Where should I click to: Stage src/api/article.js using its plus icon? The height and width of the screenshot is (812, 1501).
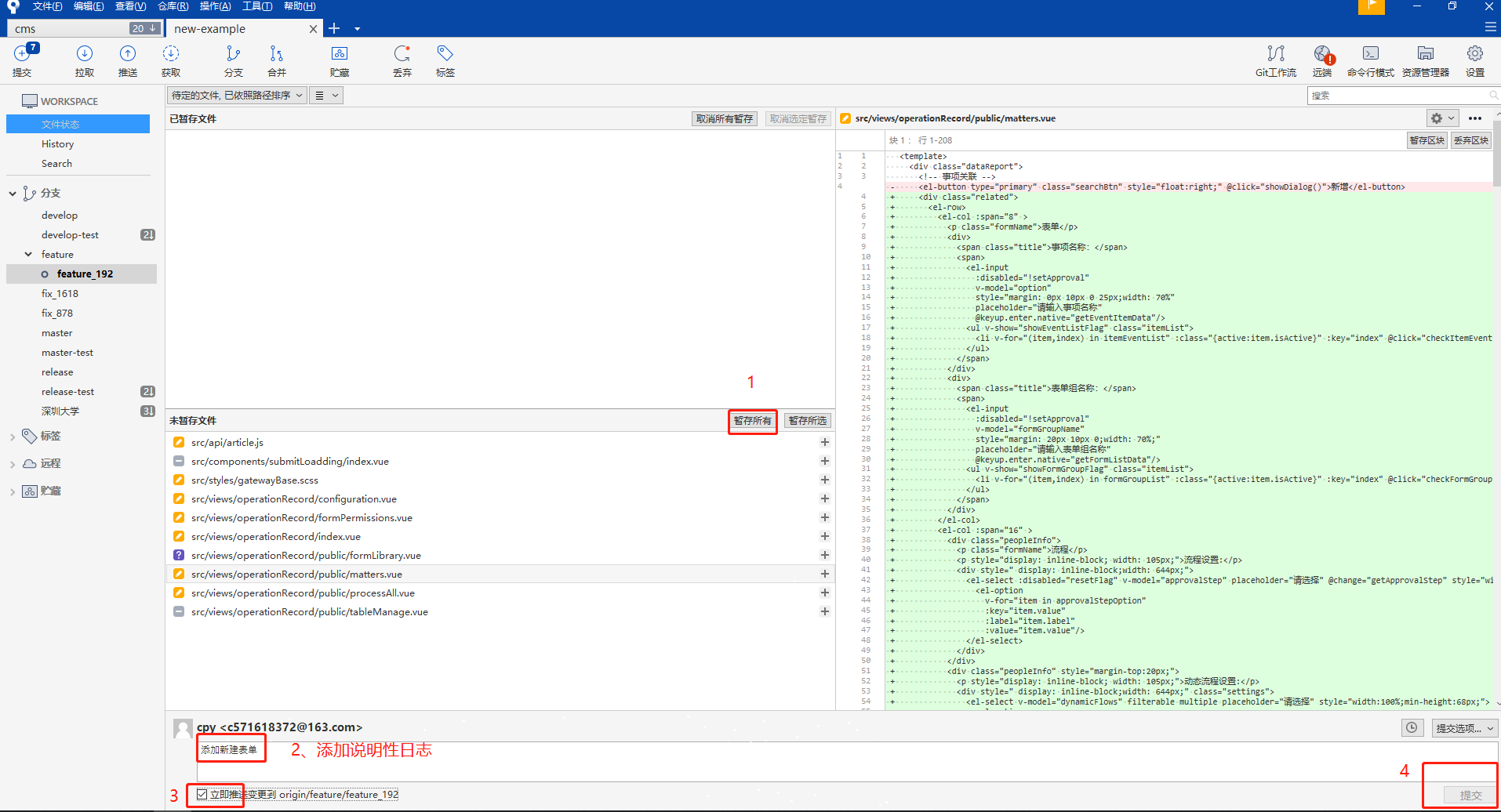click(824, 442)
